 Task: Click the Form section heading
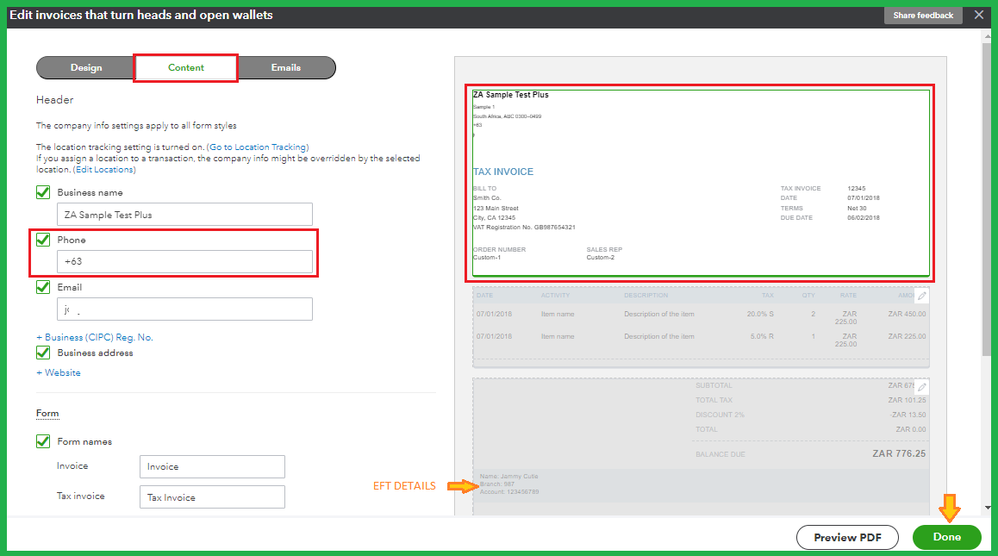click(x=47, y=414)
